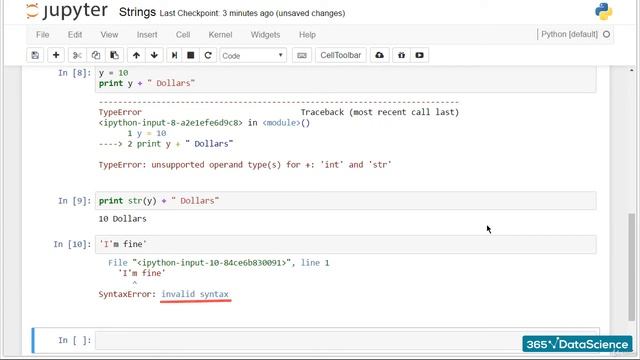
Task: Open the command palette keyboard icon
Action: tap(302, 55)
